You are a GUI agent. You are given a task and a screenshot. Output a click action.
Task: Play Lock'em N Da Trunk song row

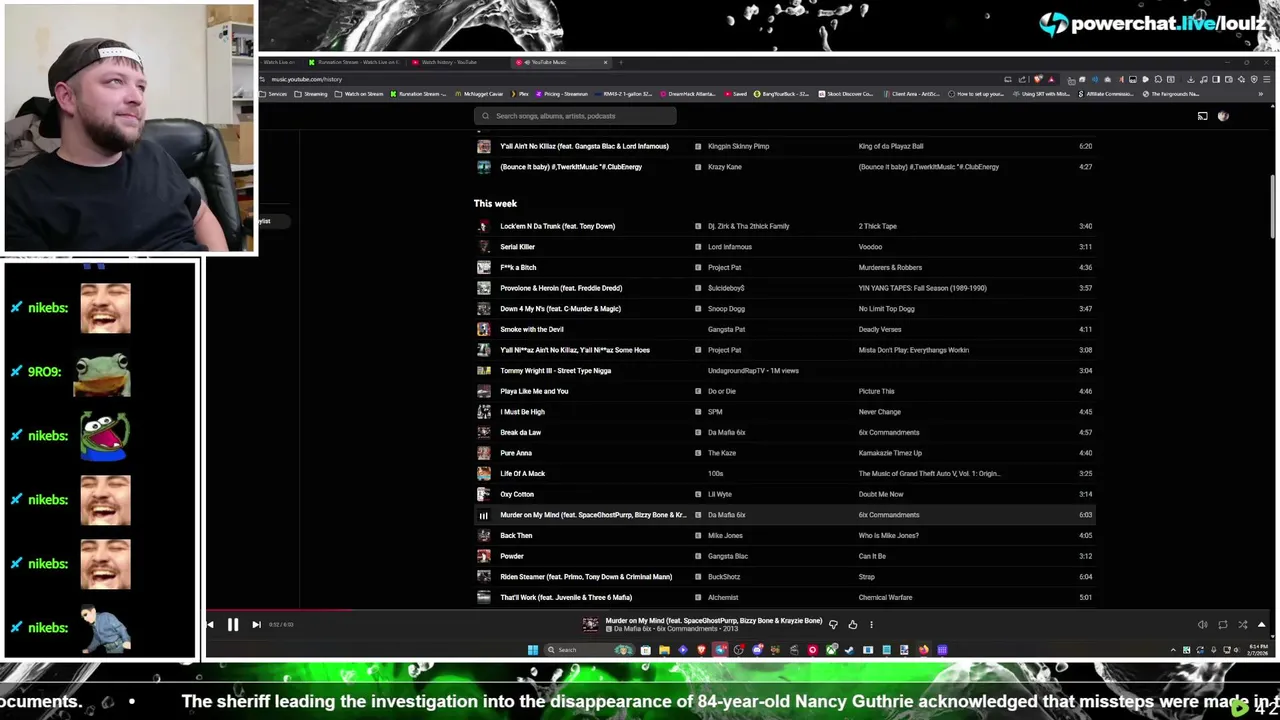(784, 226)
